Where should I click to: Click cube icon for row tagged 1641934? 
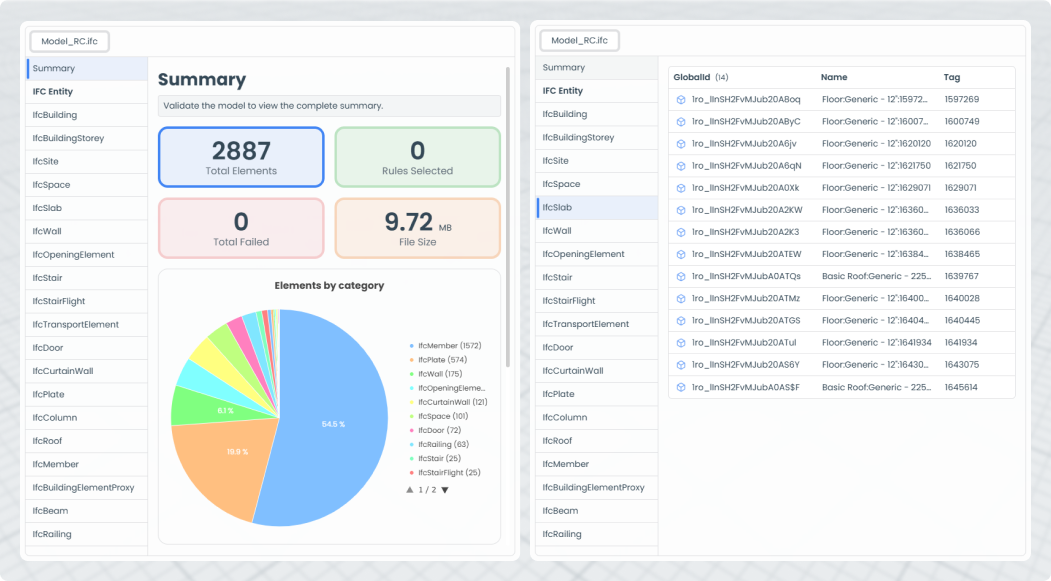(x=680, y=342)
